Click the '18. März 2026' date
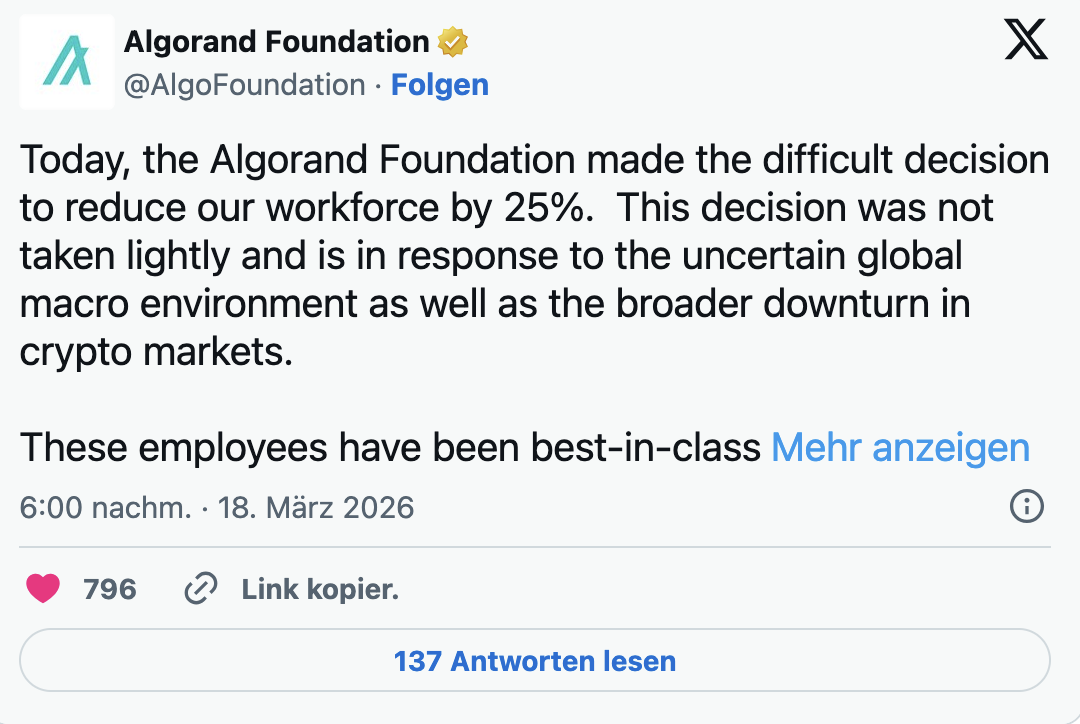 (318, 508)
